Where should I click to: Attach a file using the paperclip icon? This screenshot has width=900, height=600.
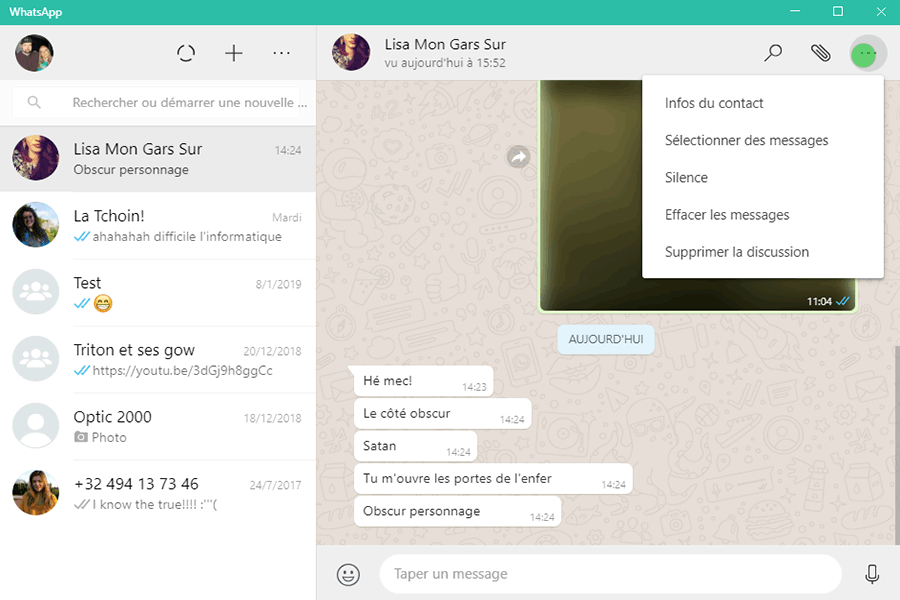pyautogui.click(x=820, y=53)
